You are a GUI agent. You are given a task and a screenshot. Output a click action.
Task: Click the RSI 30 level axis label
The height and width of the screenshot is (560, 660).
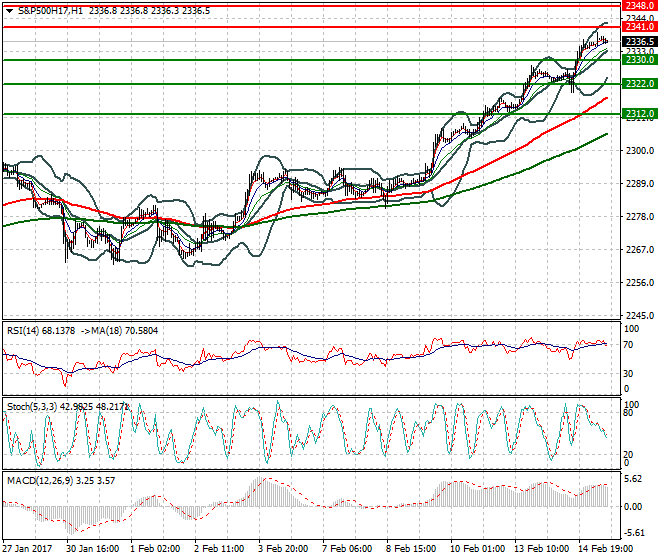tap(628, 374)
